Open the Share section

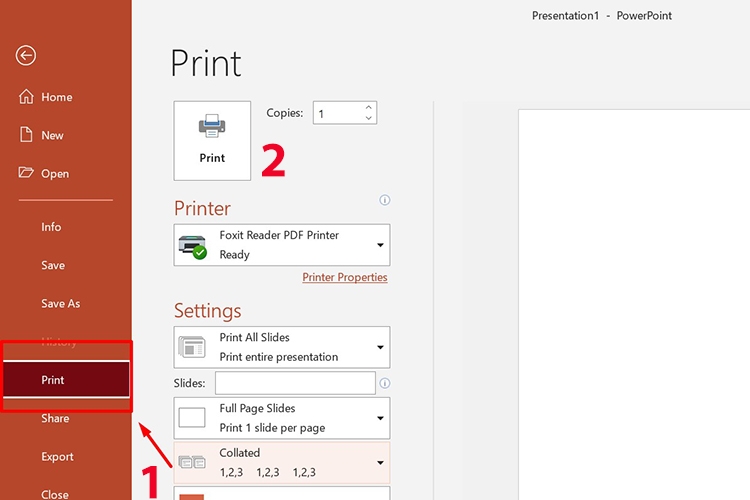(55, 418)
